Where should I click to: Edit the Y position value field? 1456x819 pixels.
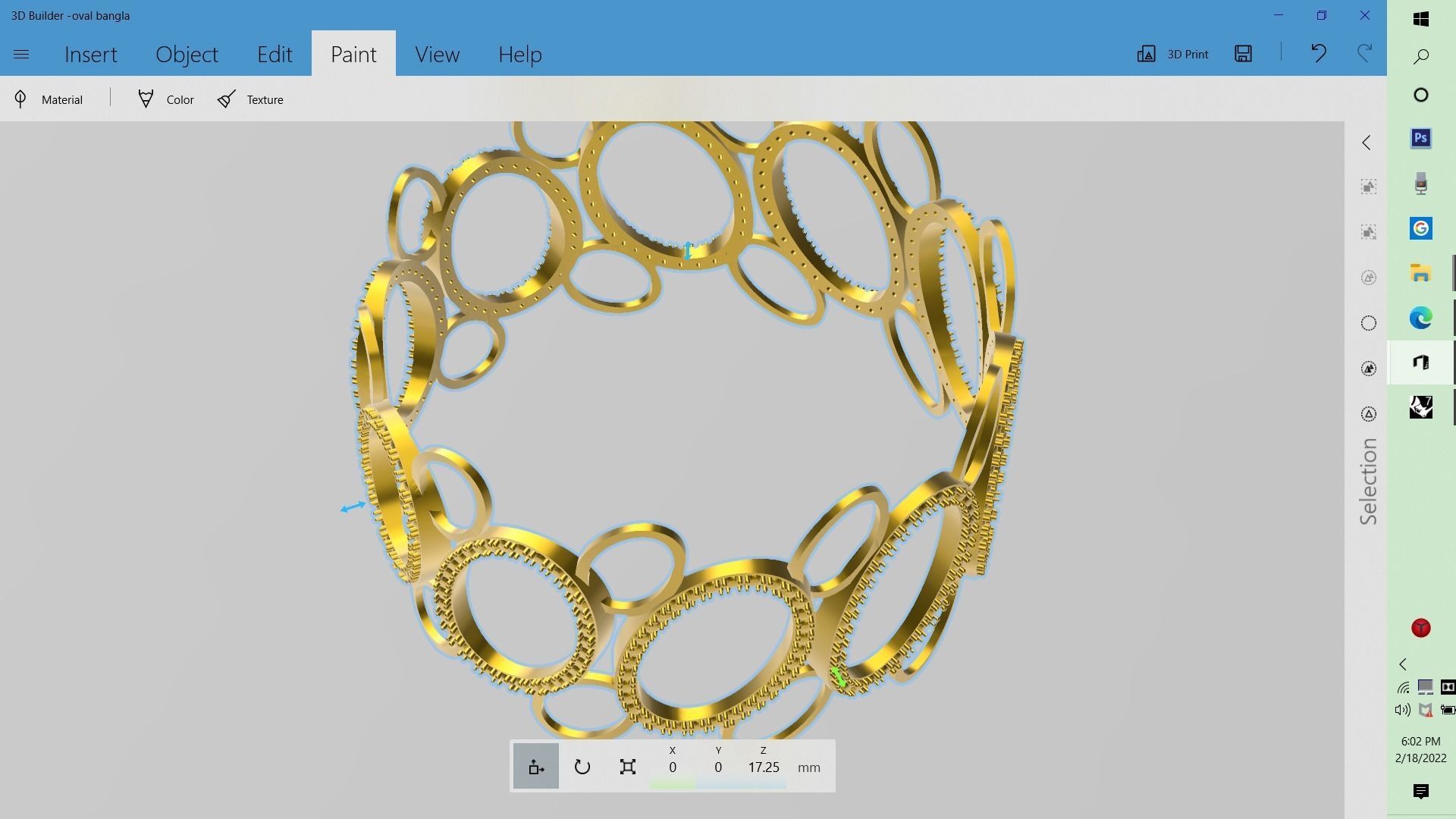coord(718,767)
